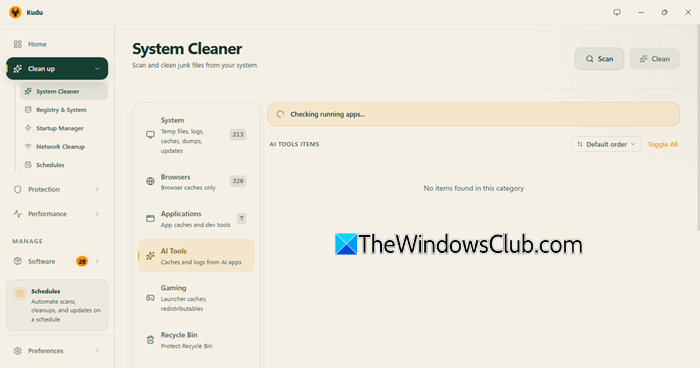Image resolution: width=700 pixels, height=369 pixels.
Task: Click the main window vertical scrollbar
Action: pos(698,127)
